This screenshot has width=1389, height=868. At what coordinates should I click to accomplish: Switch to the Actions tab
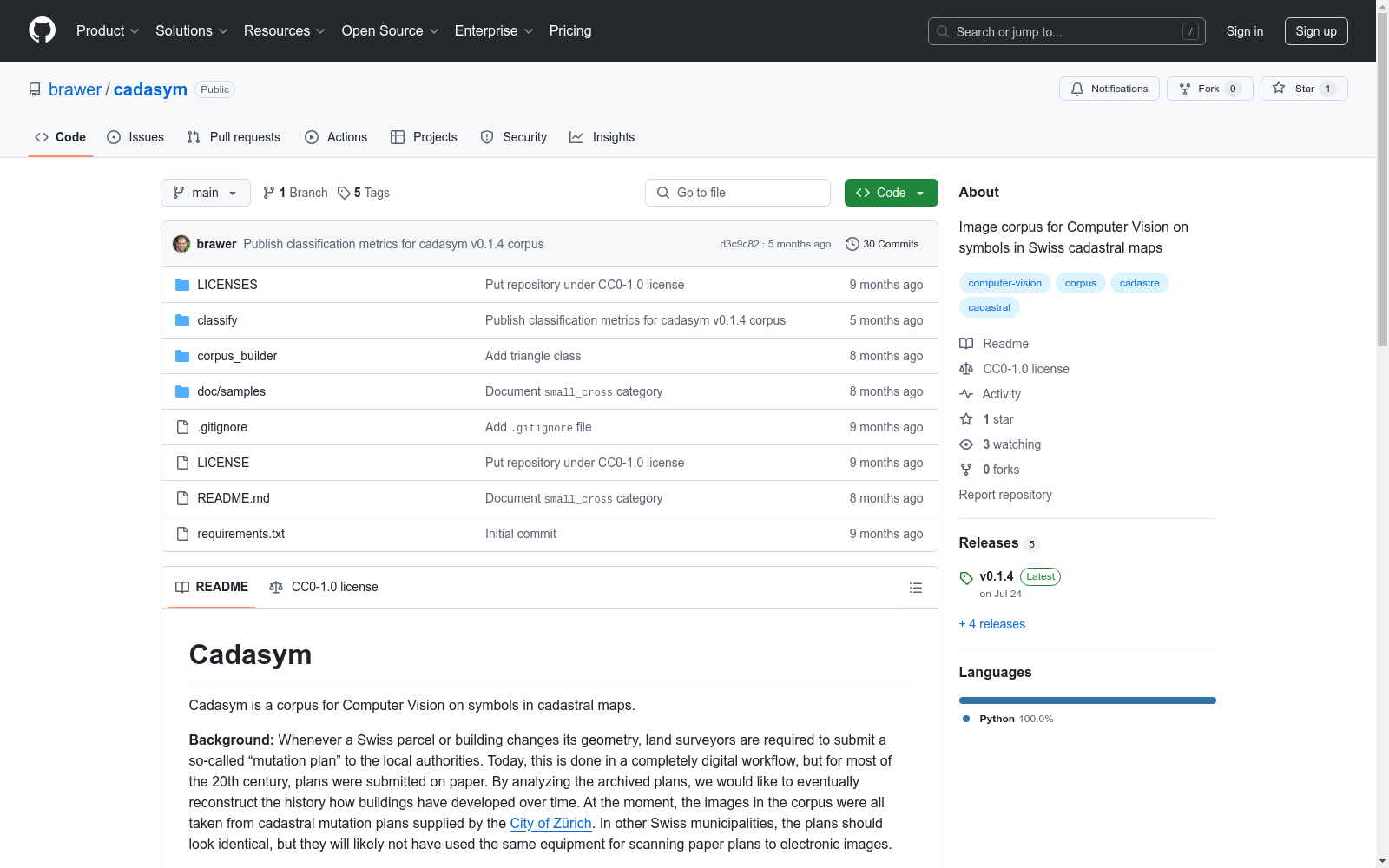point(336,137)
